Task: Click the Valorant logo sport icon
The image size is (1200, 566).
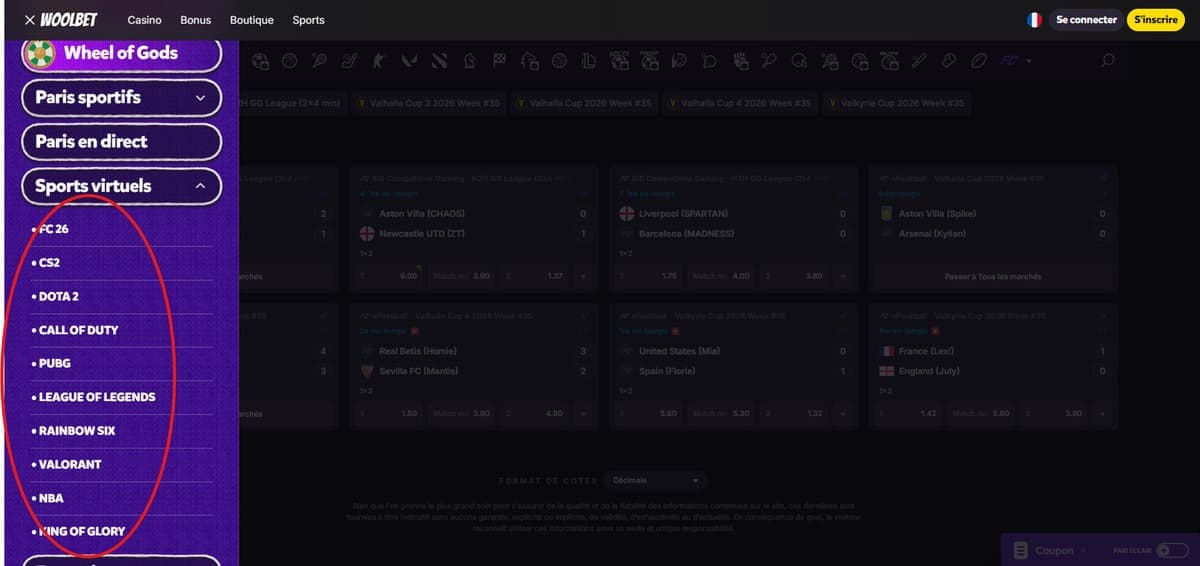Action: tap(408, 61)
